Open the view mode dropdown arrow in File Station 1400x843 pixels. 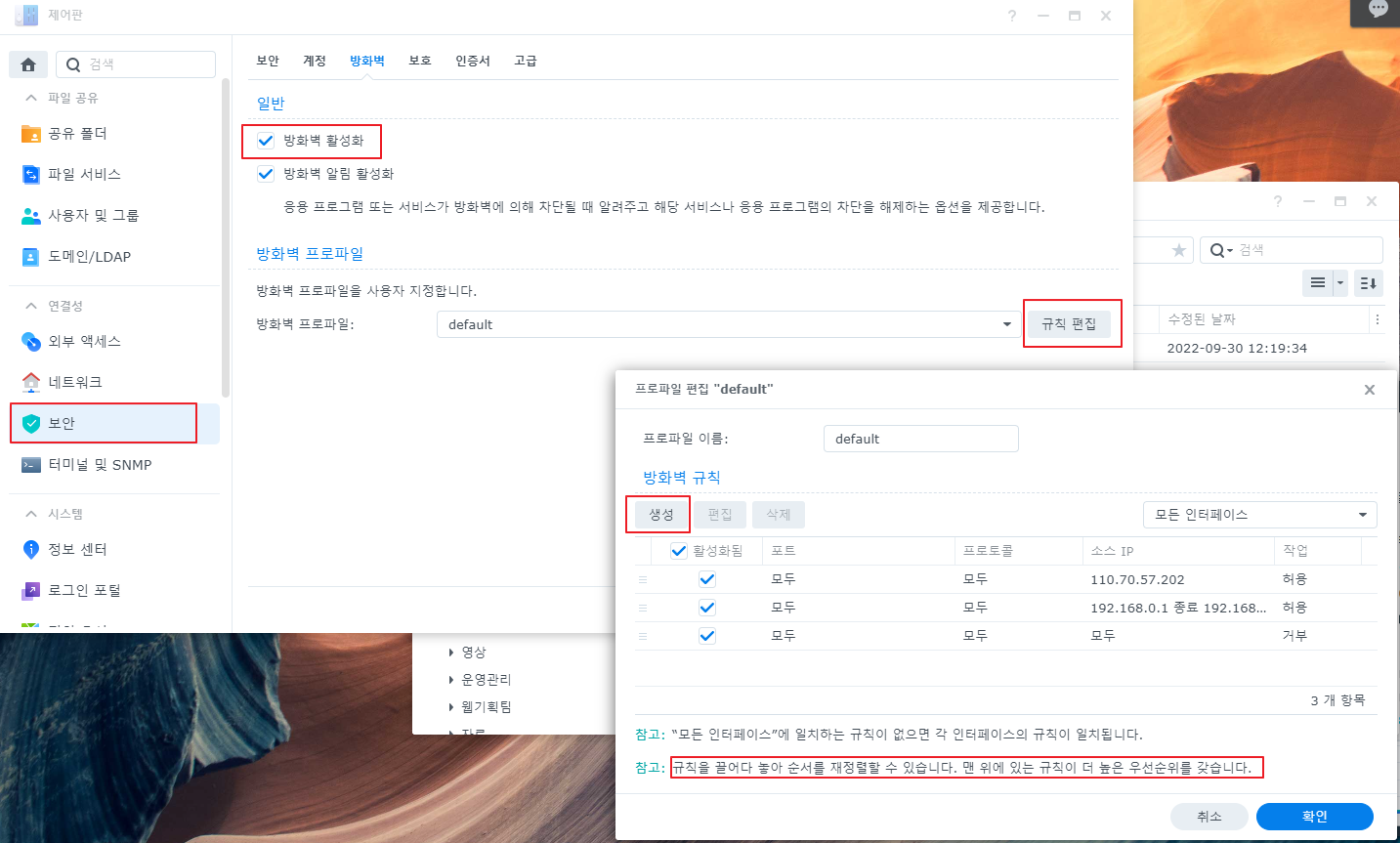(1340, 283)
